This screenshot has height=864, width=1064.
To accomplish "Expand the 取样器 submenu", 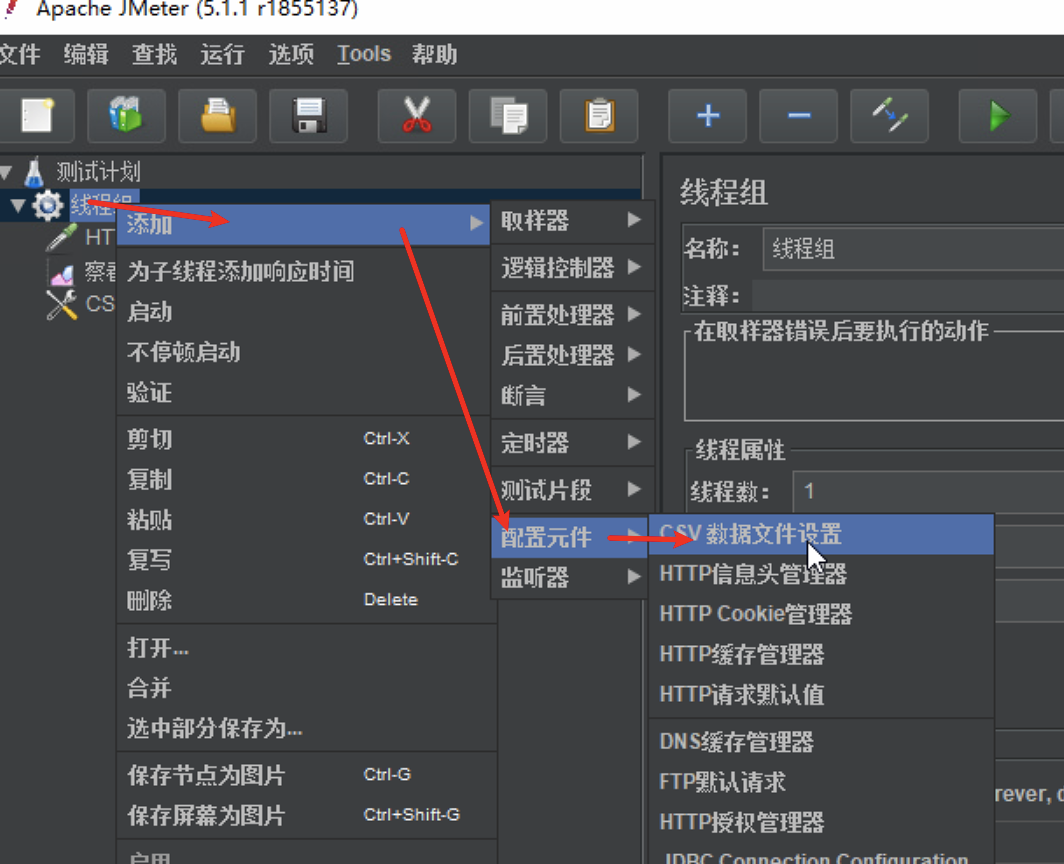I will point(571,221).
